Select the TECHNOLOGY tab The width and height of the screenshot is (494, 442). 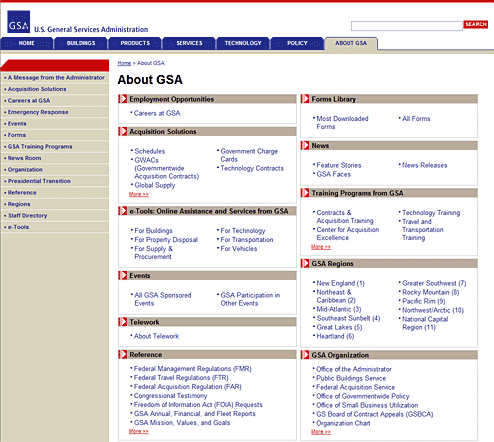click(x=243, y=43)
